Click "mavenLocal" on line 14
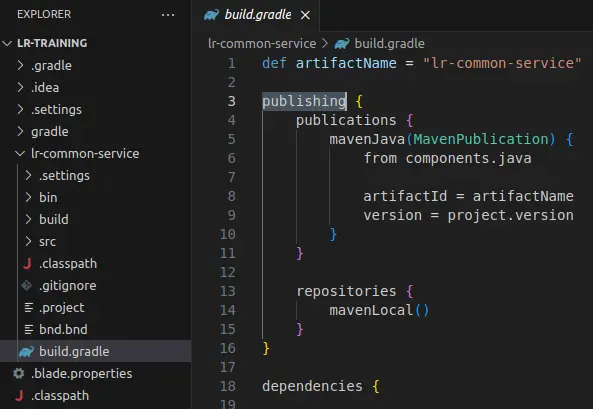Screen dimensions: 593x409 (371, 310)
